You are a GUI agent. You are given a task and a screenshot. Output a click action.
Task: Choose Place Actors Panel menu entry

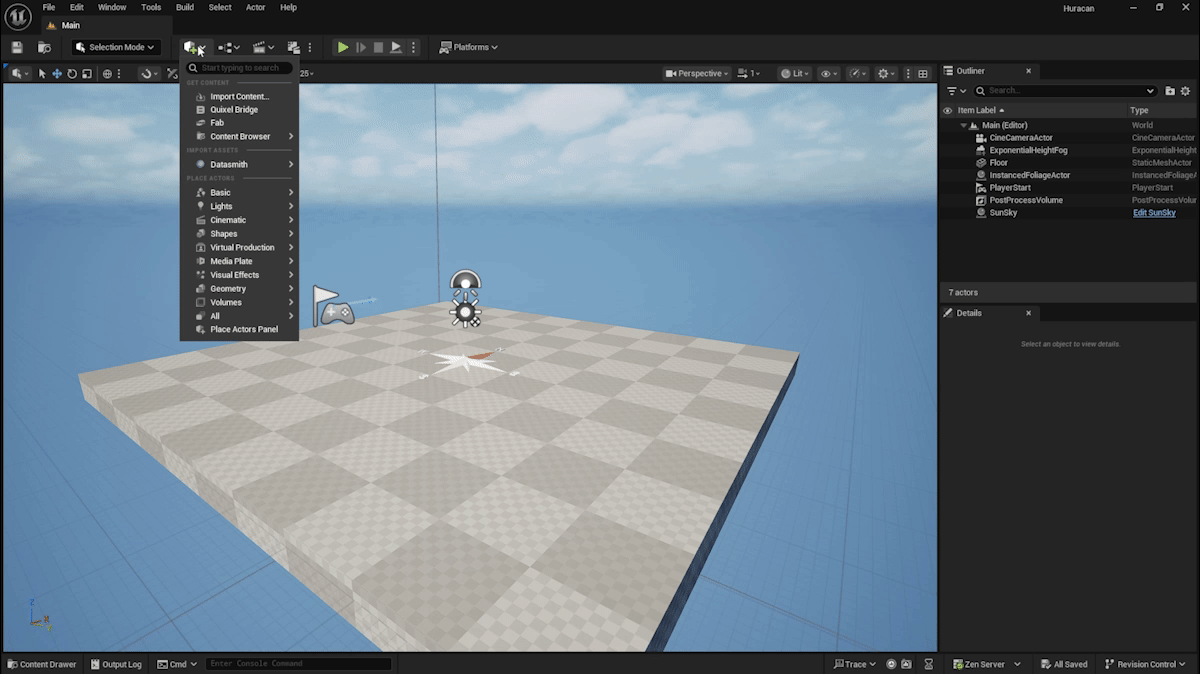[243, 329]
